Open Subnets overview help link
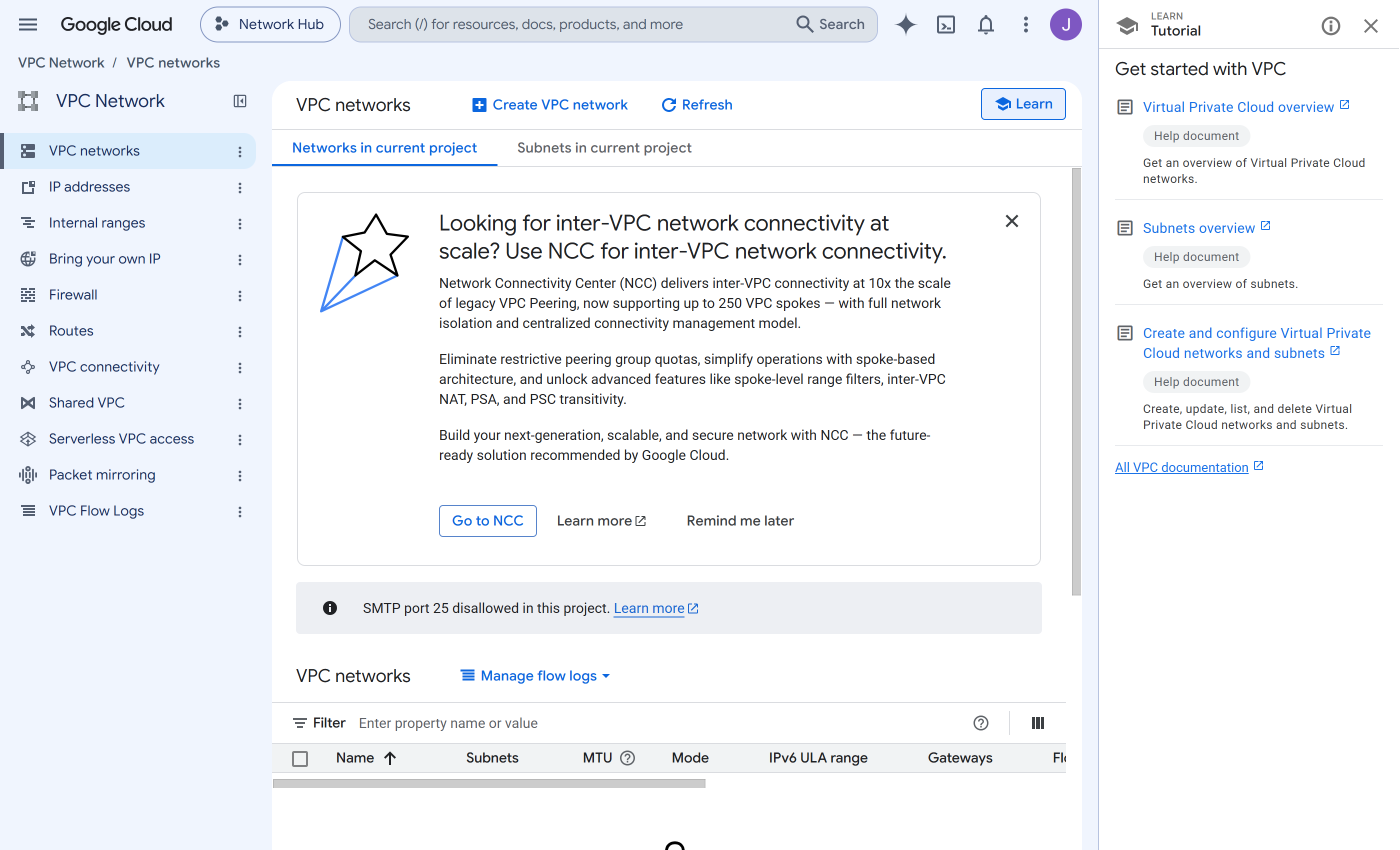Viewport: 1400px width, 850px height. pyautogui.click(x=1206, y=228)
